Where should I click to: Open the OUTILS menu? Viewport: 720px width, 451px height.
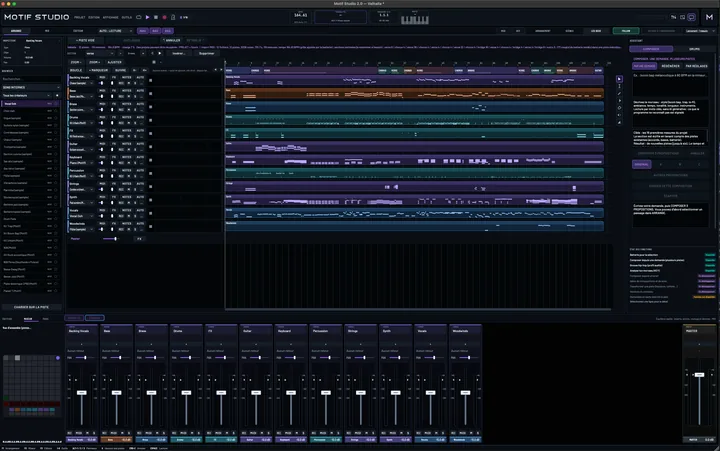click(x=126, y=17)
